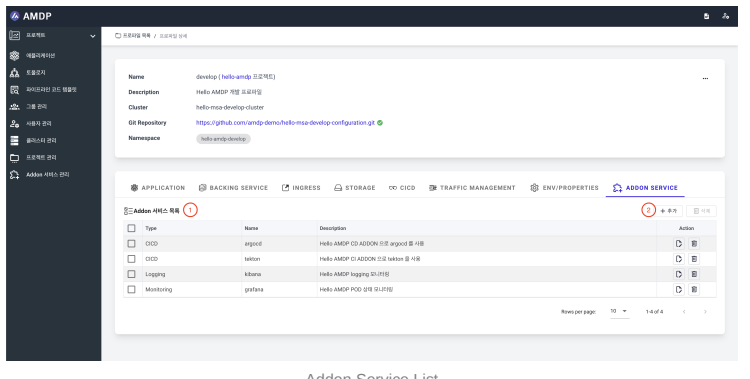Open the document icon in top header

[x=706, y=16]
